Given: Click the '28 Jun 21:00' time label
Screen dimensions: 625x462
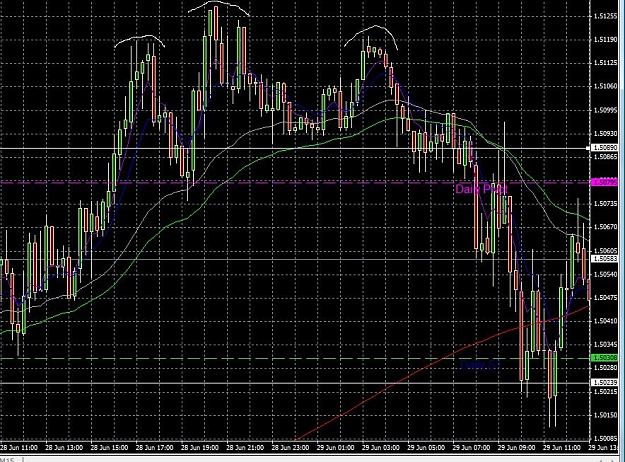Looking at the screenshot, I should tap(245, 448).
